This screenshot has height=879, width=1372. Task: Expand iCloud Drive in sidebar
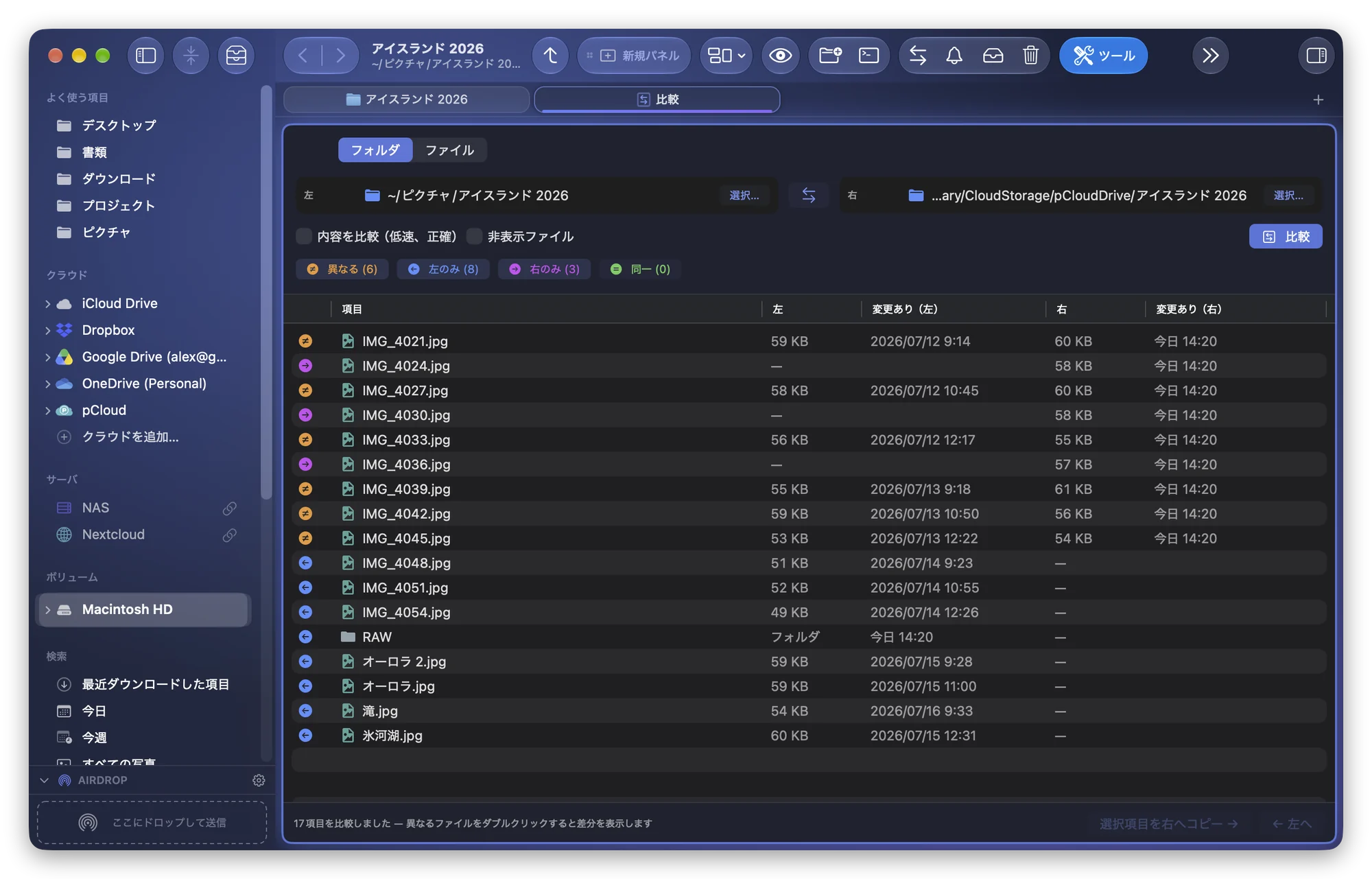(48, 303)
